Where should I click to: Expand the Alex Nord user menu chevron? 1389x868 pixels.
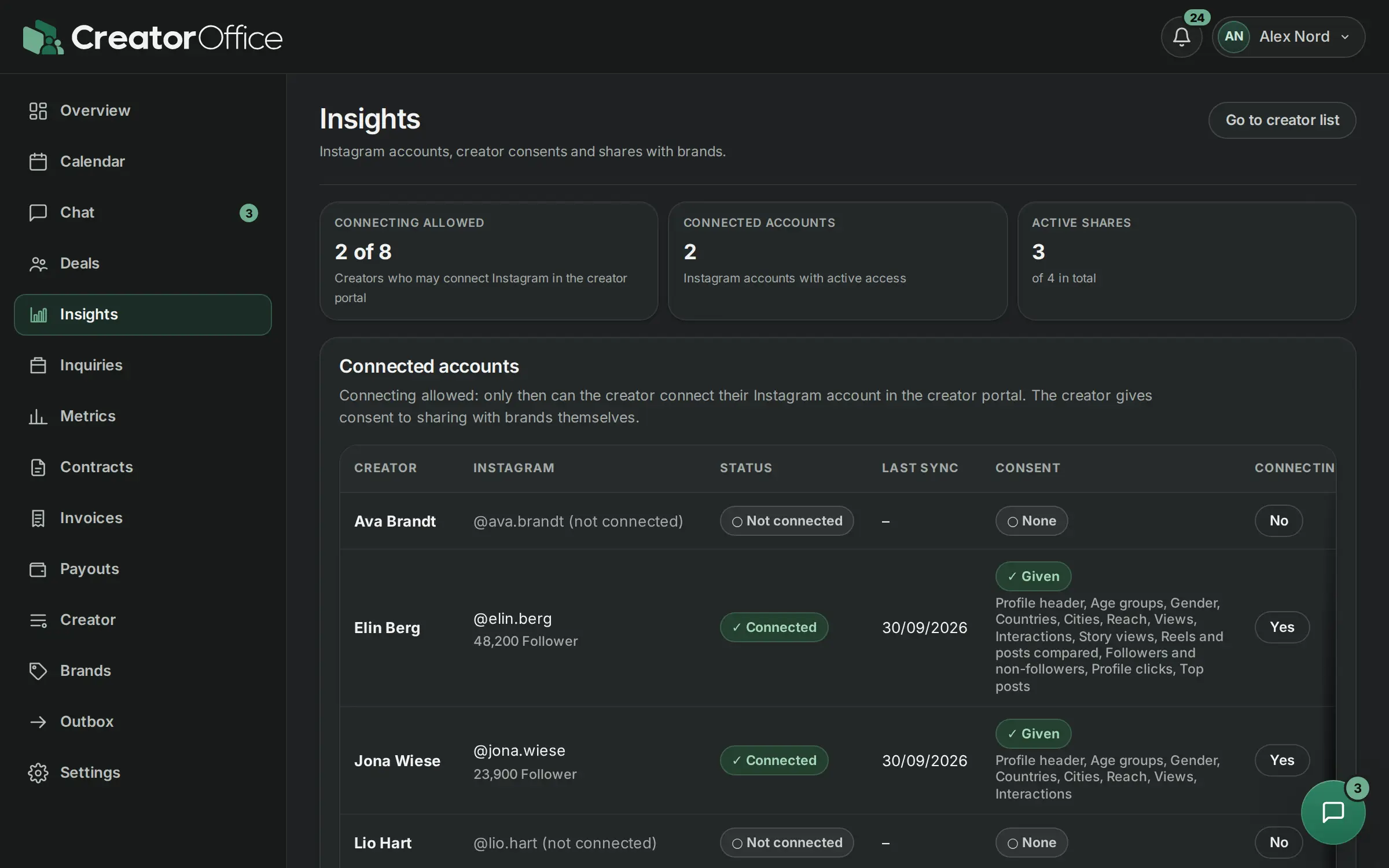pos(1345,37)
